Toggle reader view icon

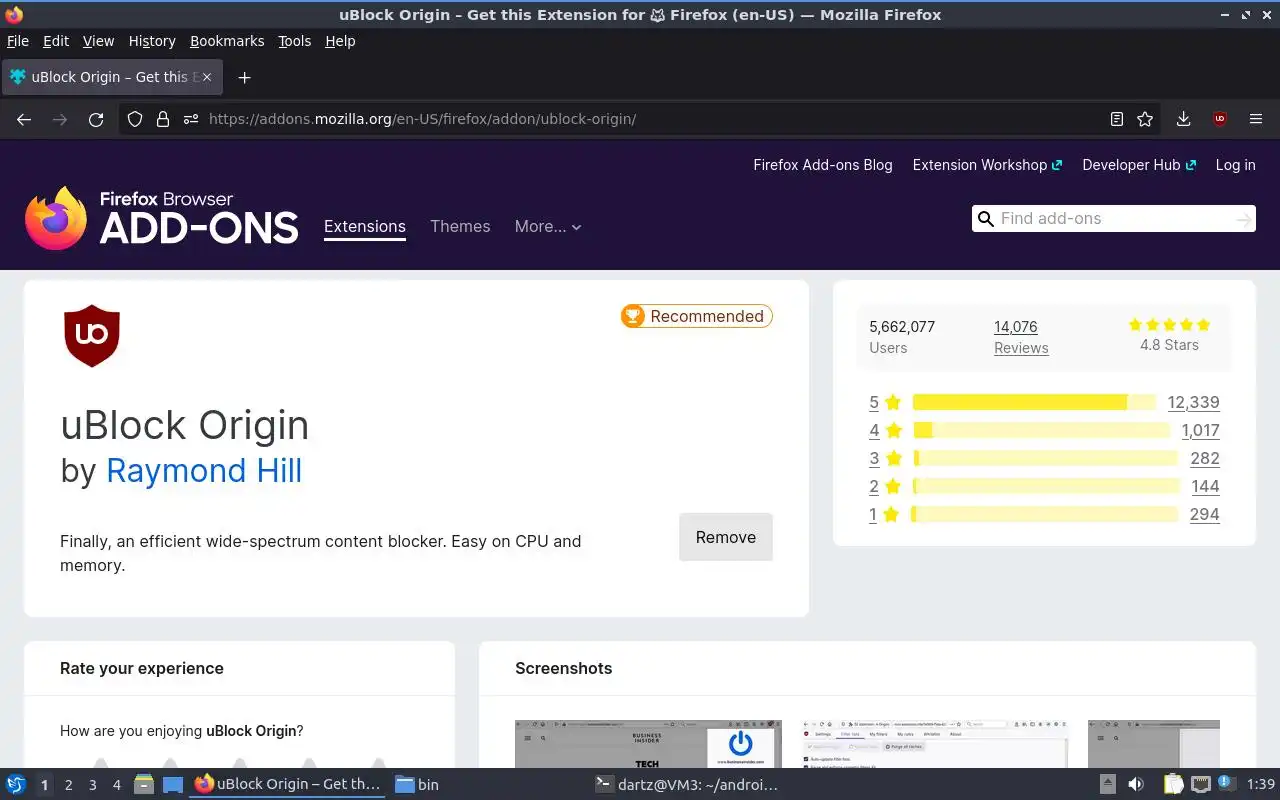coord(1117,119)
